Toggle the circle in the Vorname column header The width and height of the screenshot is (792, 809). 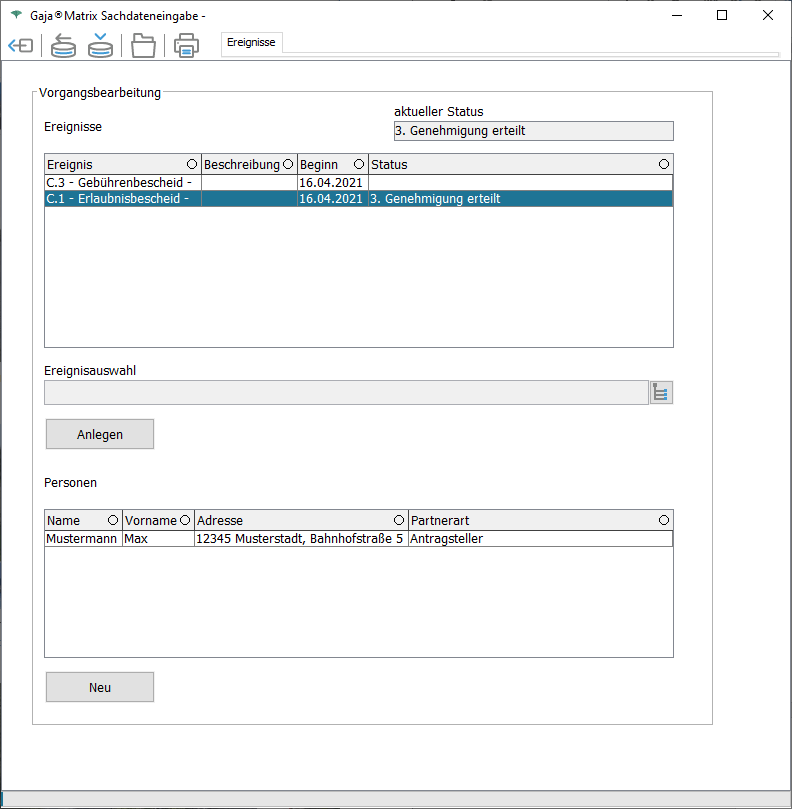[184, 521]
